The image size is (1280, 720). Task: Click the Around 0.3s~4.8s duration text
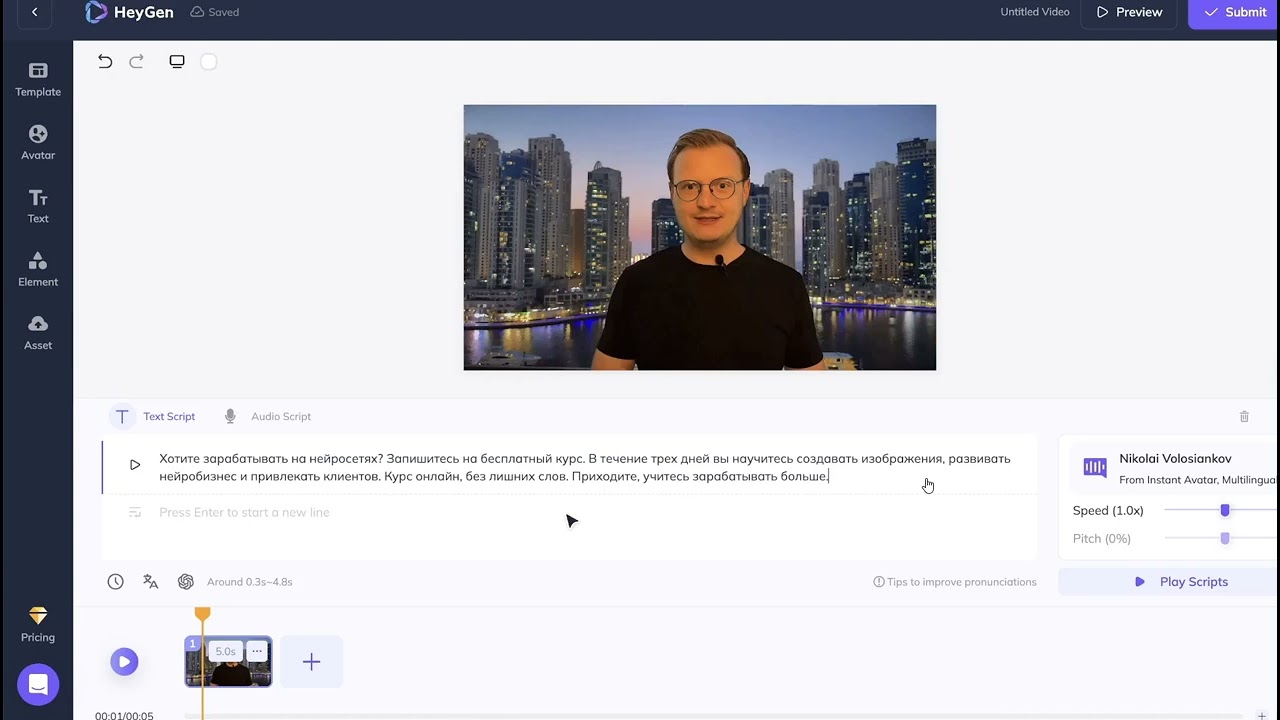(250, 581)
